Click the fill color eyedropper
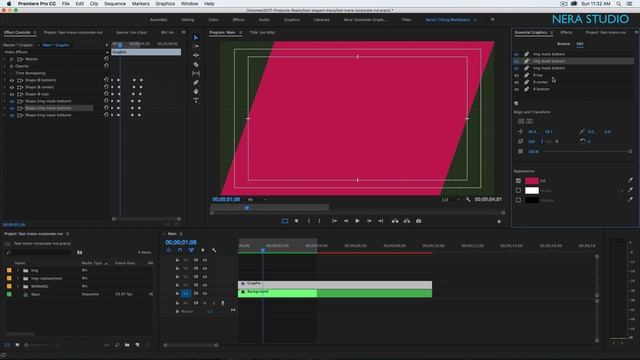 pyautogui.click(x=630, y=180)
